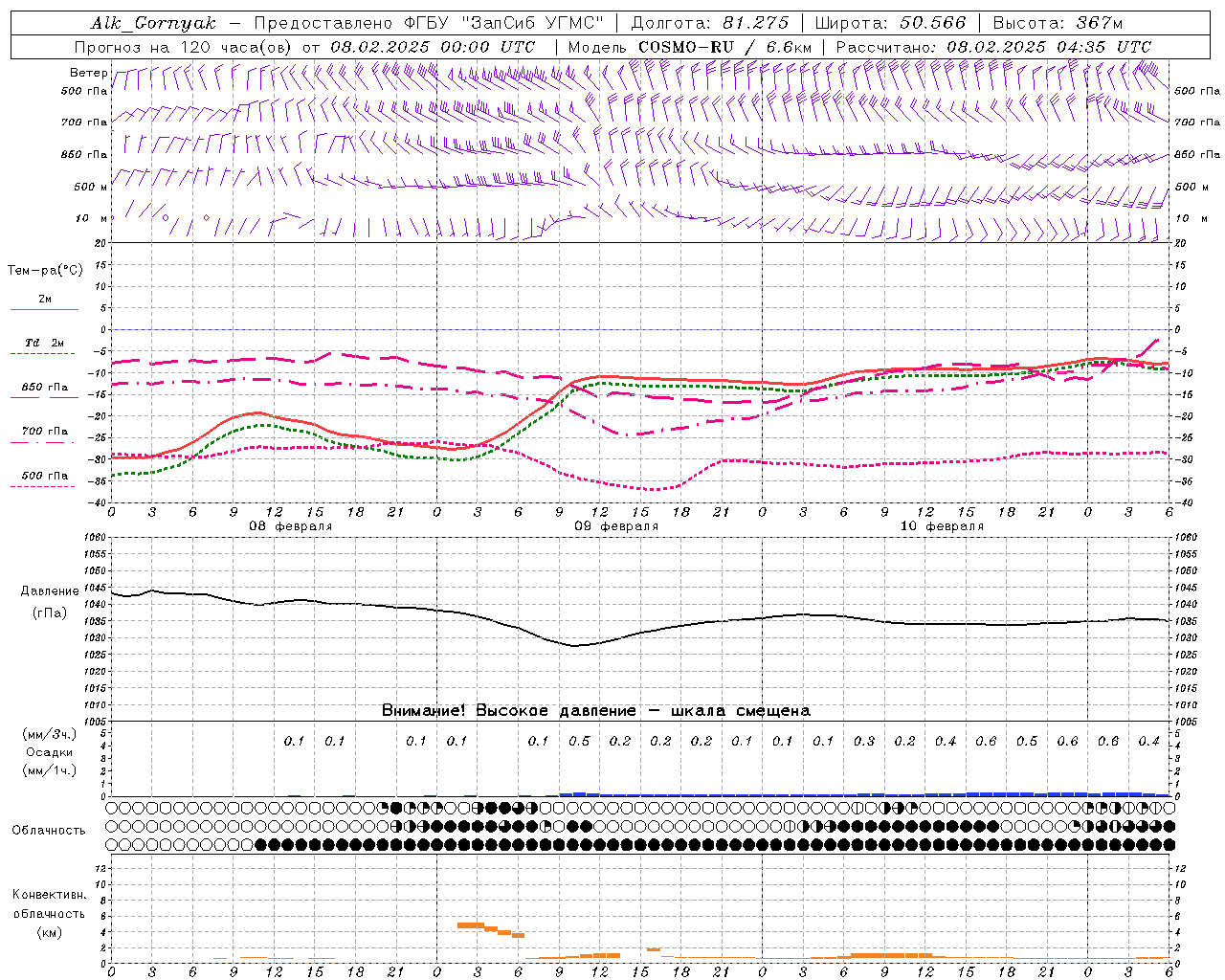Viewport: 1225px width, 980px height.
Task: Click the Рассчитано: 08.02.2025 04:35 UTC timestamp
Action: (993, 47)
